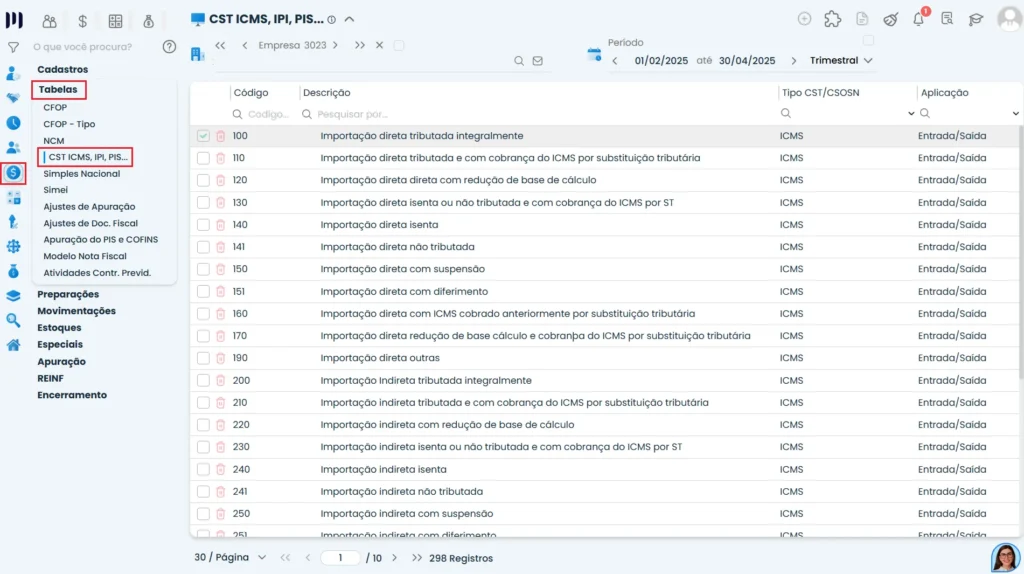The width and height of the screenshot is (1024, 574).
Task: Check the checkbox for code 120
Action: coord(203,180)
